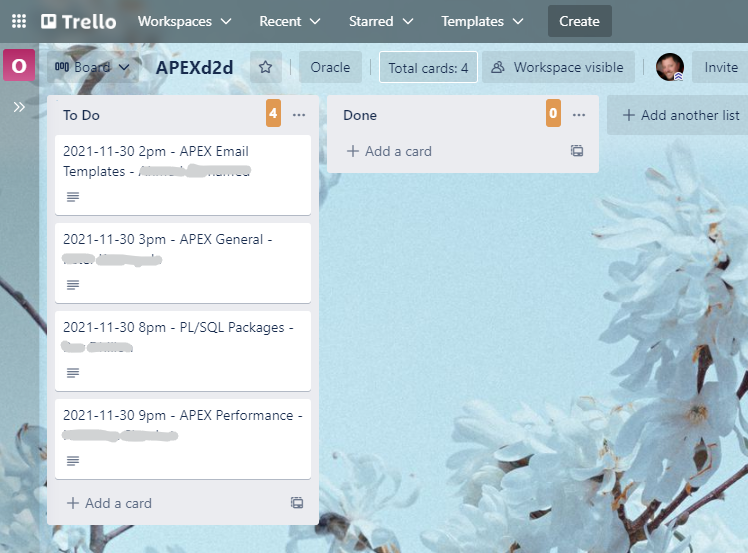The image size is (748, 553).
Task: Open the Workspaces dropdown menu
Action: pos(185,21)
